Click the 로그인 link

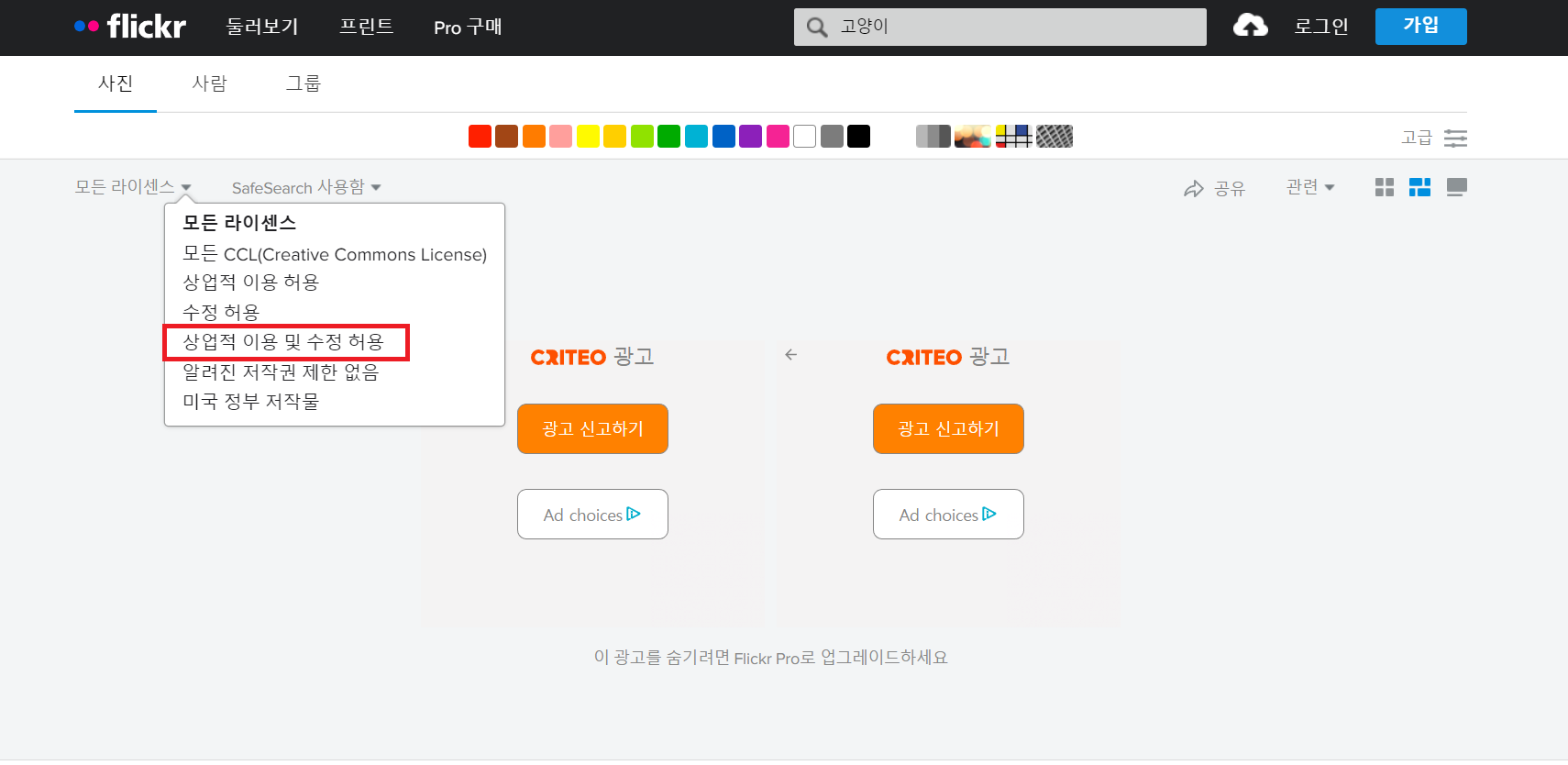coord(1321,27)
